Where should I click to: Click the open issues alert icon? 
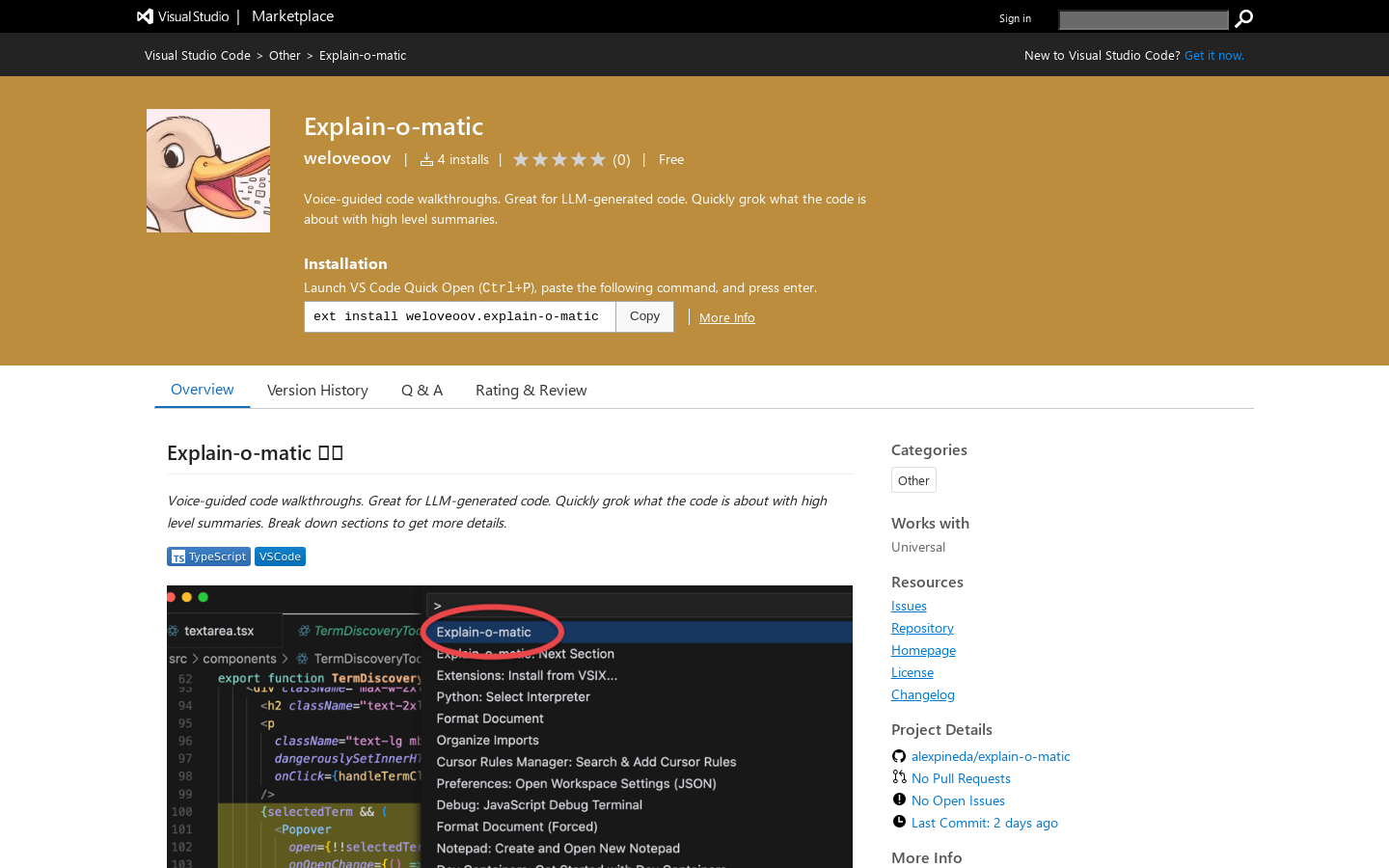point(899,800)
